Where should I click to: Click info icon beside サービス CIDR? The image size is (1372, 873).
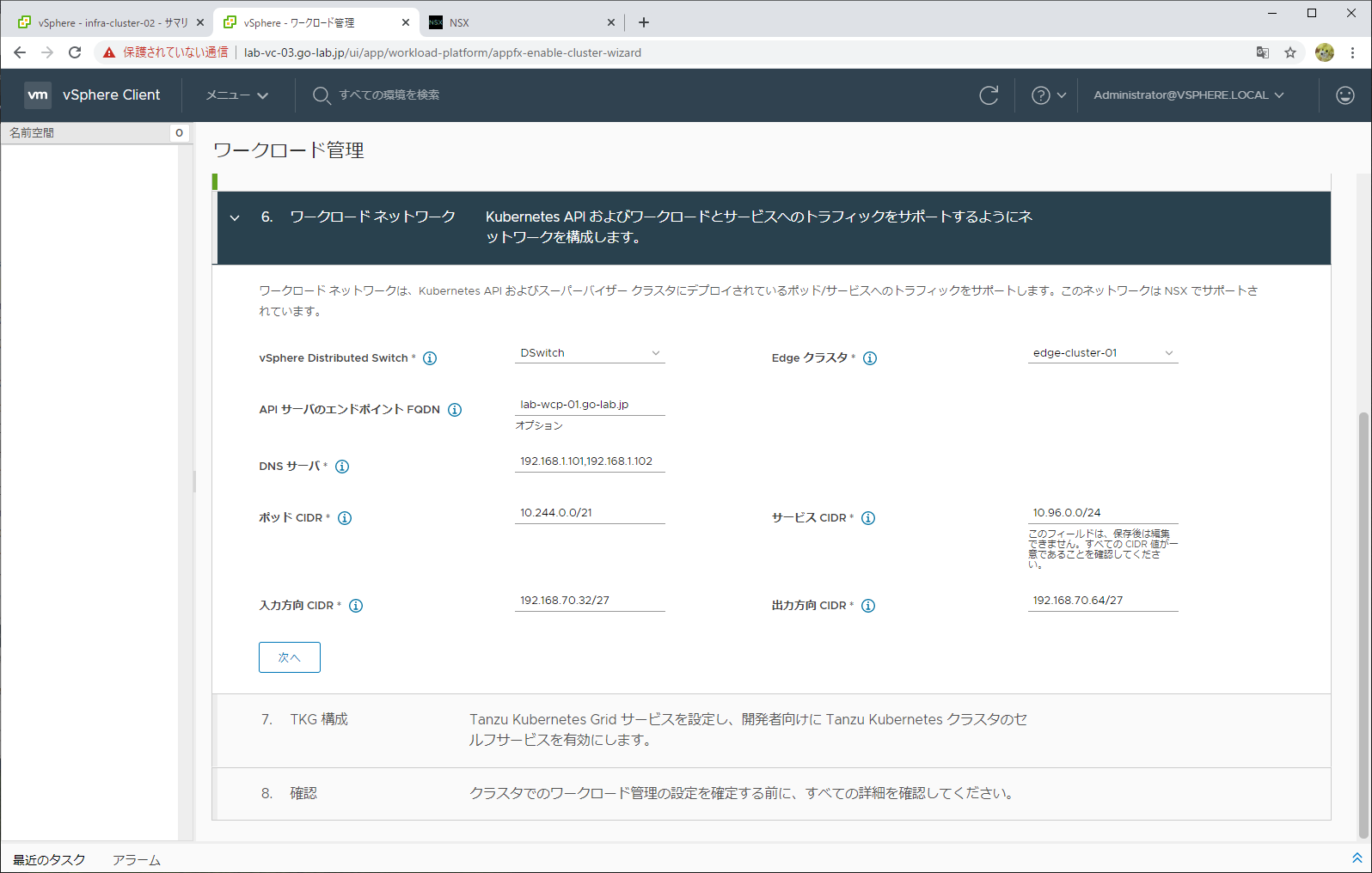[868, 518]
